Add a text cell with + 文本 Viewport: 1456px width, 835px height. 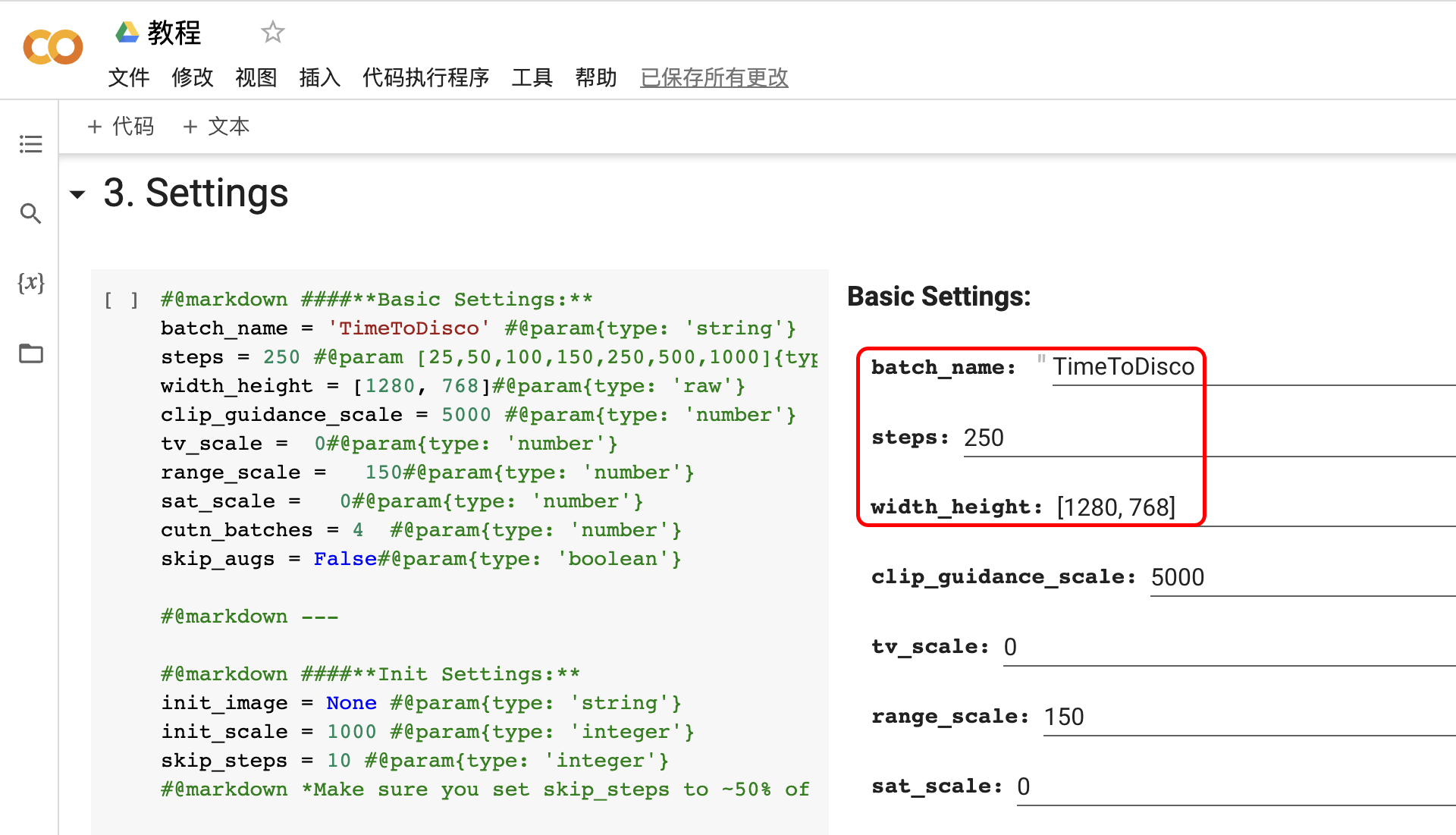(217, 126)
